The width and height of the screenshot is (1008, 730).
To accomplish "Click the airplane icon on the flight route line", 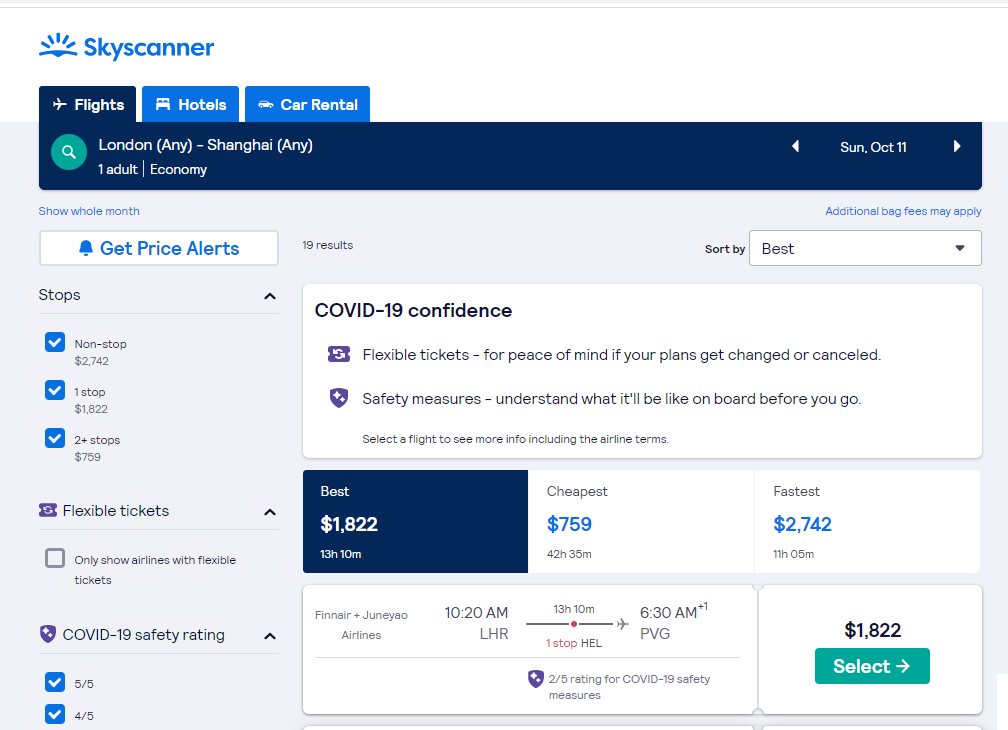I will pyautogui.click(x=622, y=624).
